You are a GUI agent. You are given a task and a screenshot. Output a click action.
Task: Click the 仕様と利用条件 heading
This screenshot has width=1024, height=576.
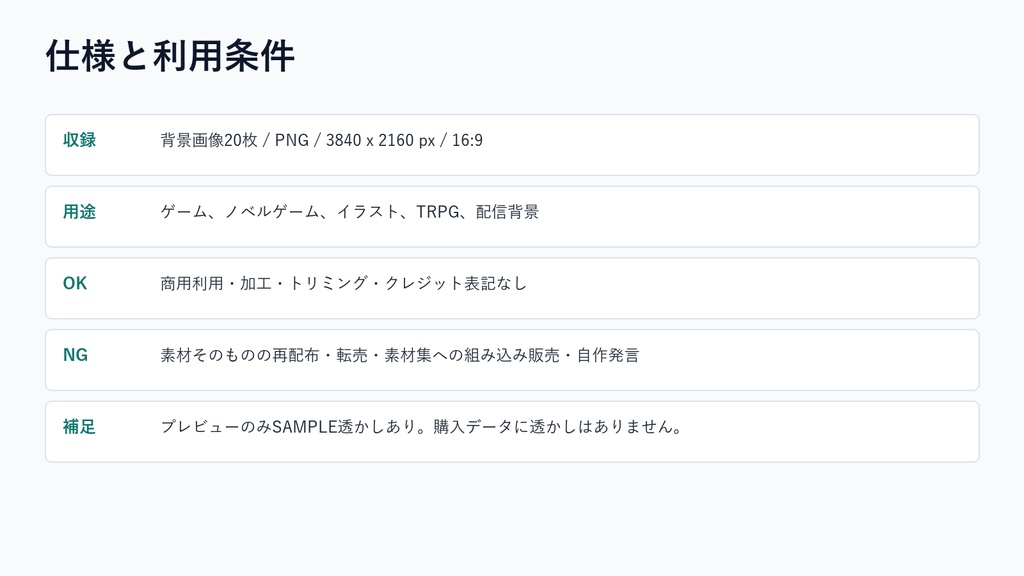[x=170, y=56]
